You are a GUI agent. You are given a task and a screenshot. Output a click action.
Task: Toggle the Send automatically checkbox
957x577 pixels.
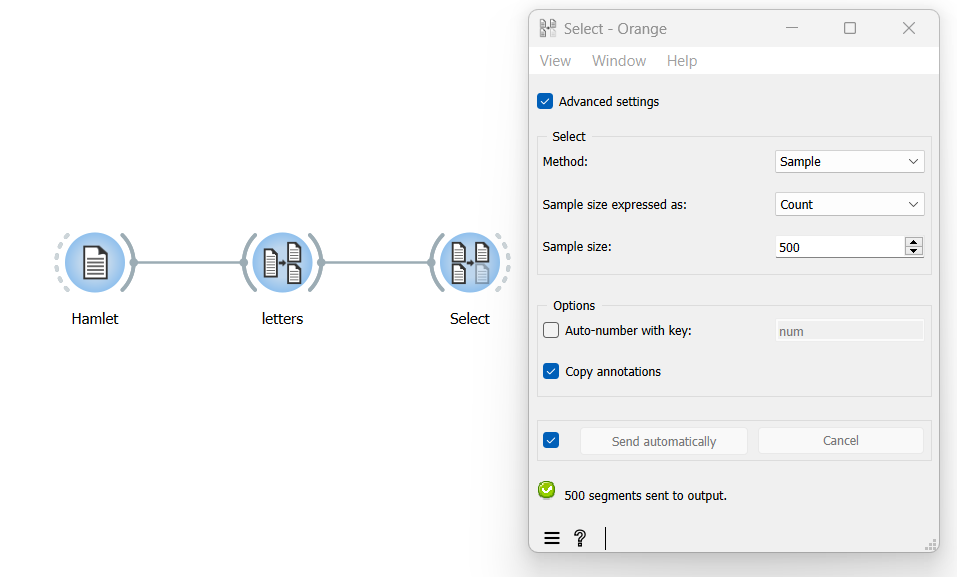point(551,440)
